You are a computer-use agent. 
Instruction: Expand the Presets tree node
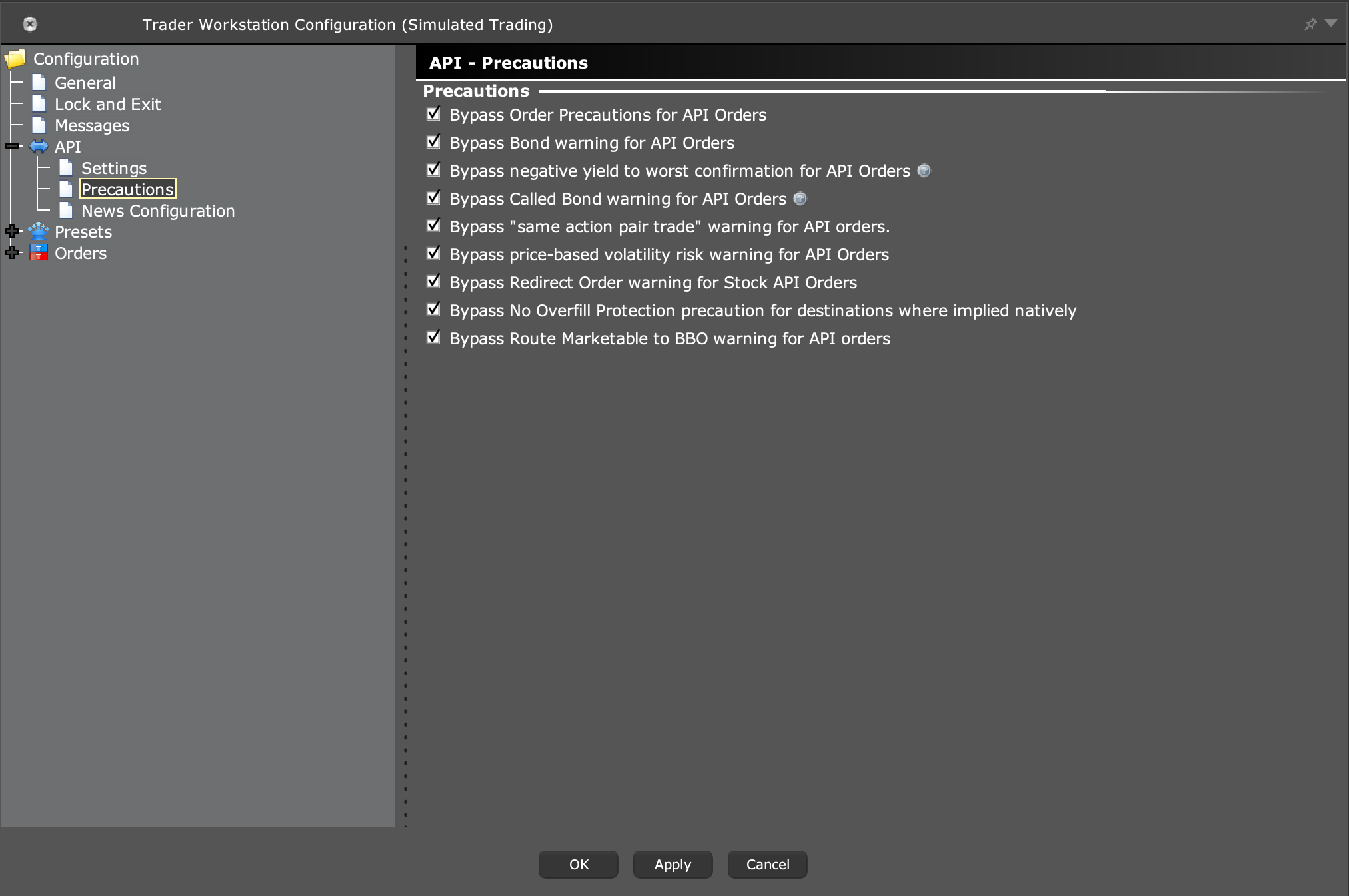(12, 231)
